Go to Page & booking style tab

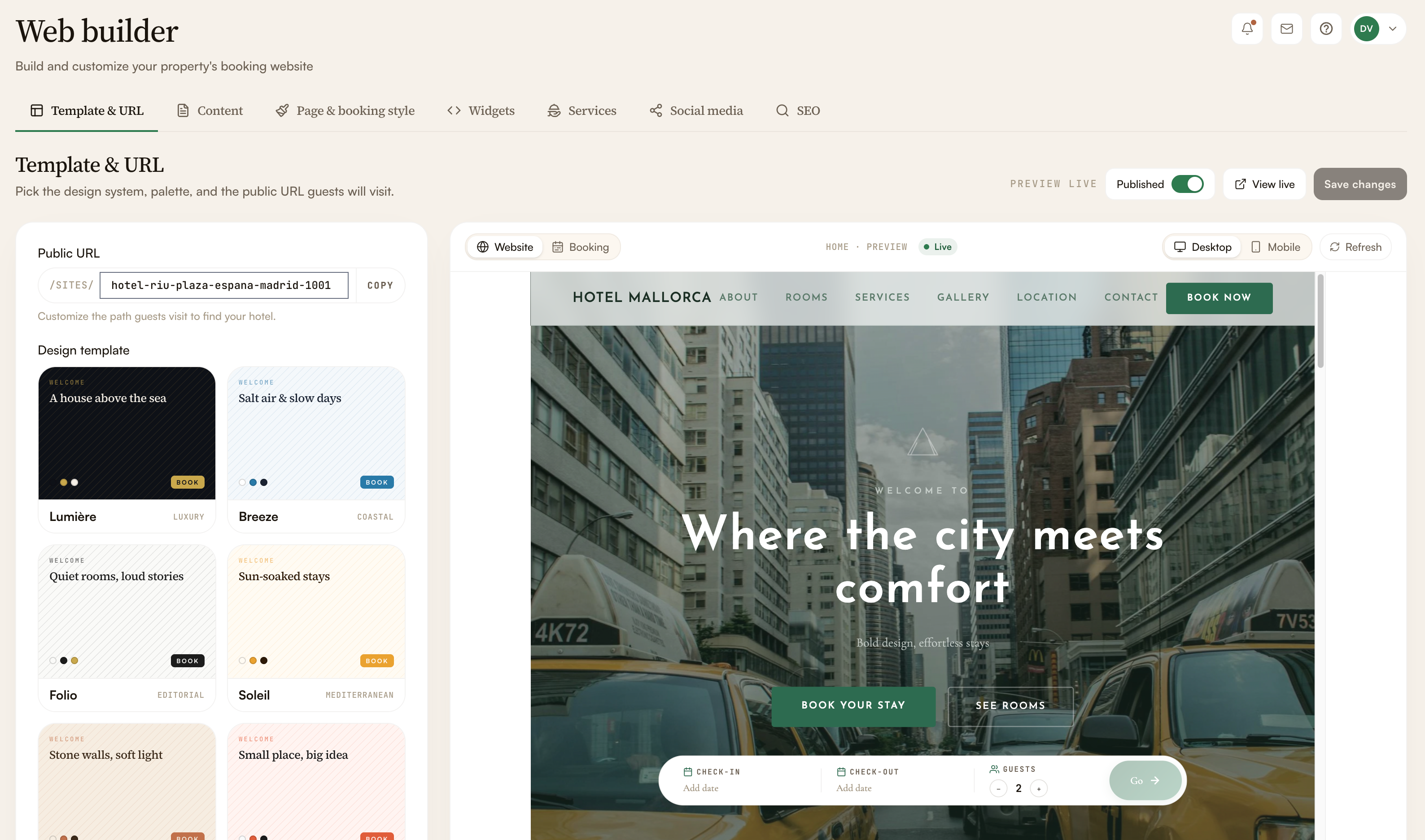[345, 110]
